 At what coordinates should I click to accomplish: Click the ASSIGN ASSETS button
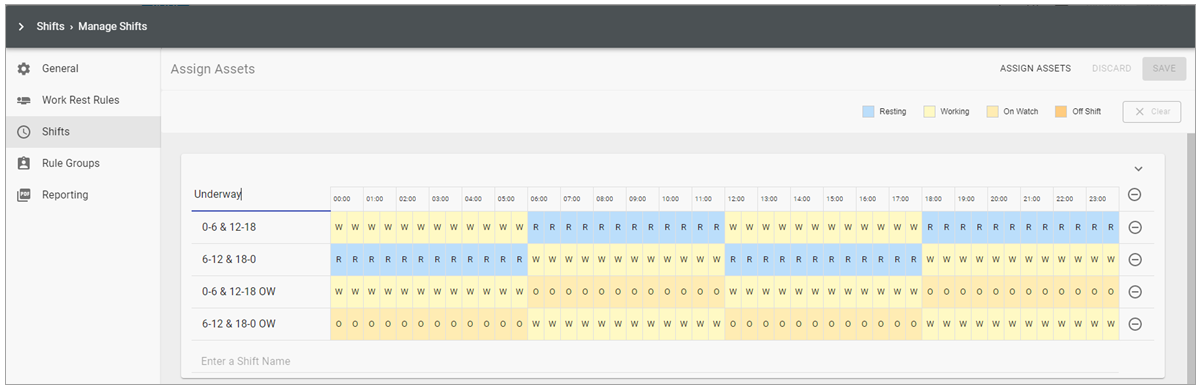click(x=1035, y=69)
